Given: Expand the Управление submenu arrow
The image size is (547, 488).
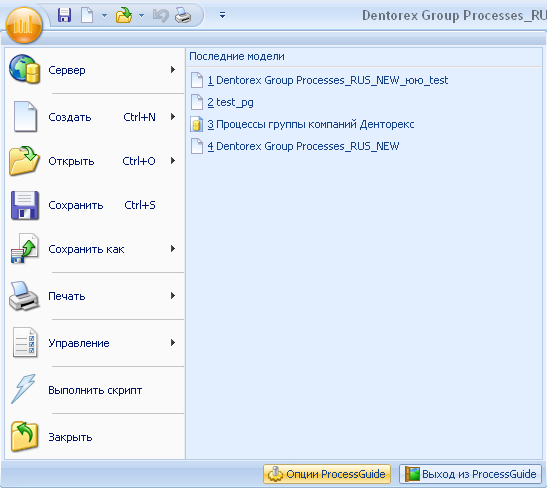Looking at the screenshot, I should point(173,343).
